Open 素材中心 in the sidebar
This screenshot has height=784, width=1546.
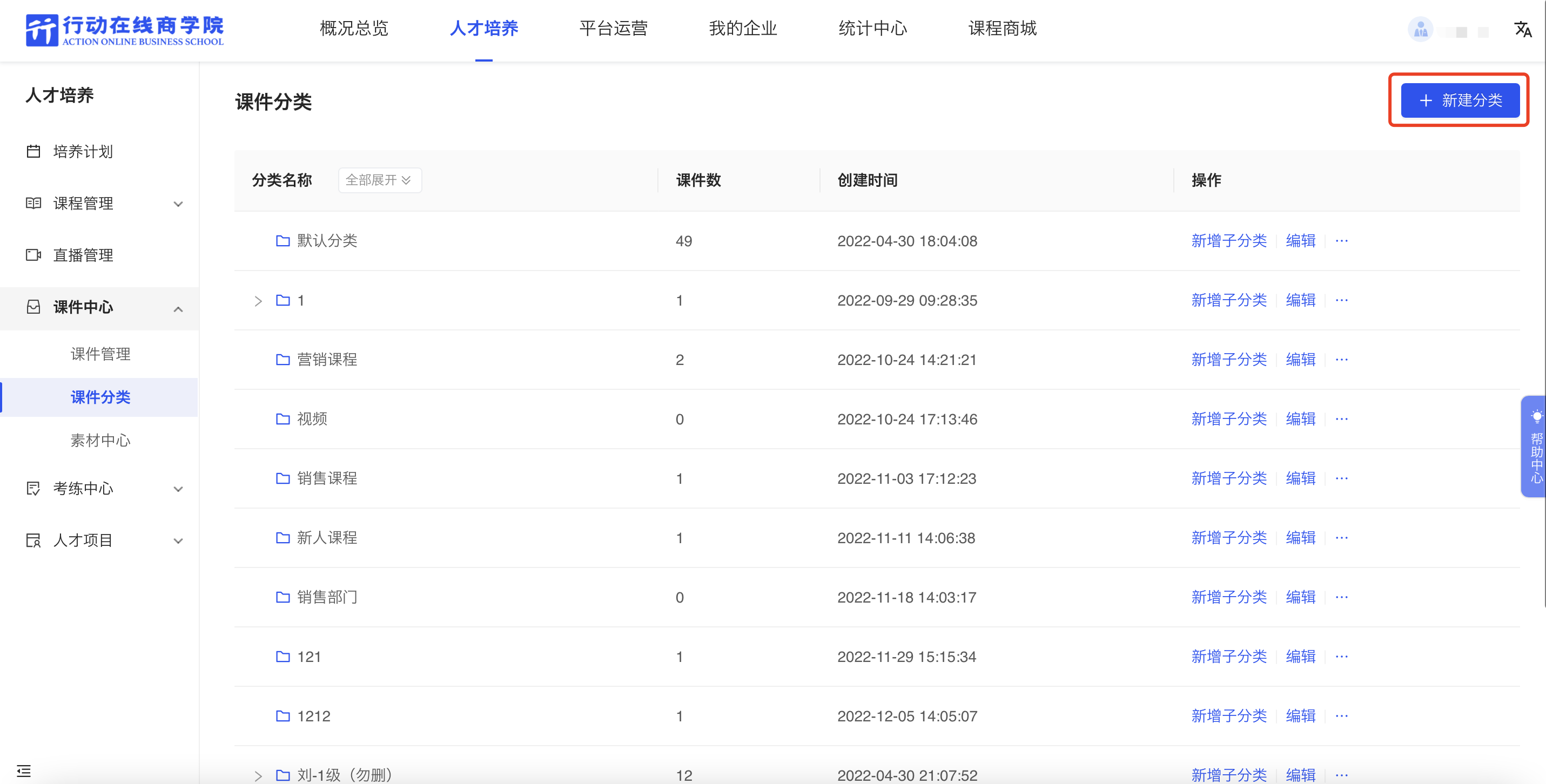point(100,440)
